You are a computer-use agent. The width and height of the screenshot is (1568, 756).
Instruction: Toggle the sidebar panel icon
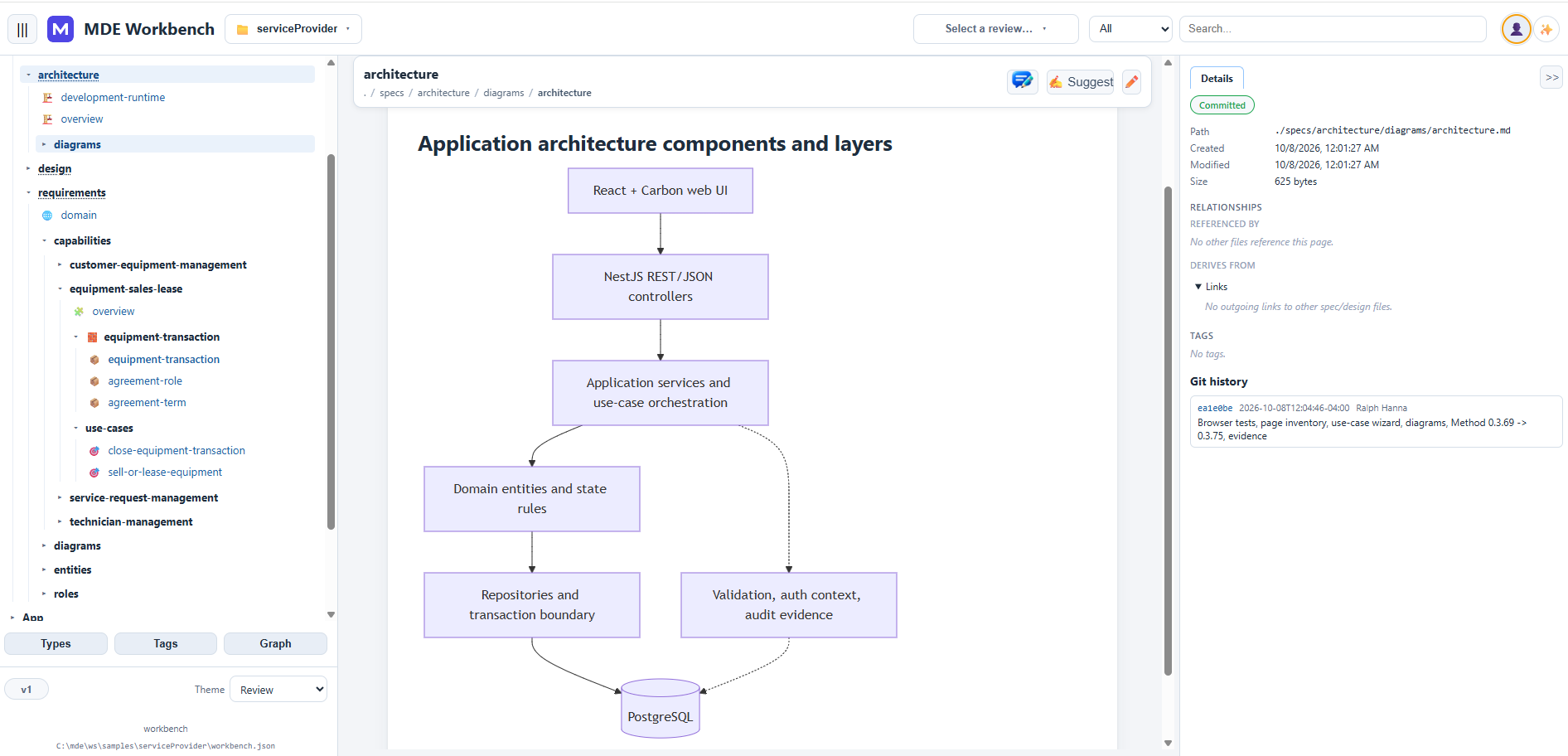22,29
